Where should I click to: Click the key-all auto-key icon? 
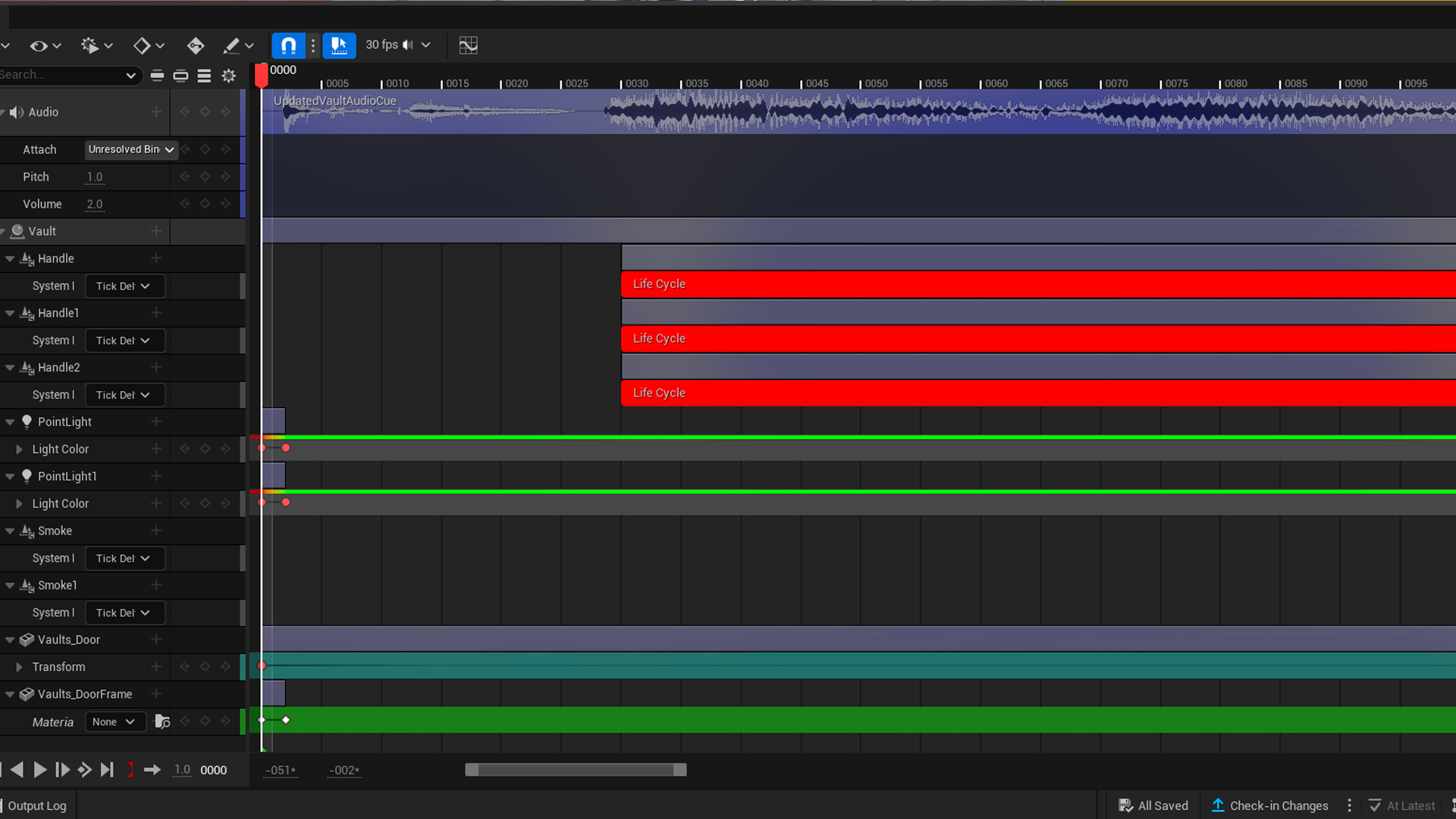click(x=195, y=45)
